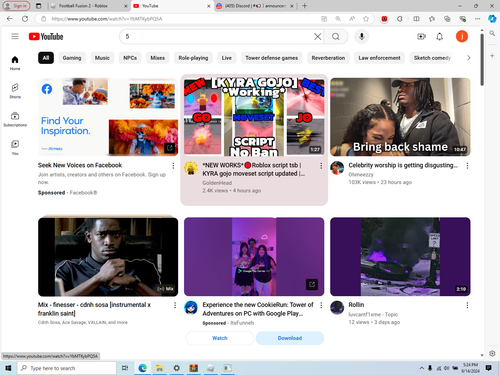The width and height of the screenshot is (500, 375).
Task: Open the YouTube hamburger guide menu
Action: click(x=15, y=36)
